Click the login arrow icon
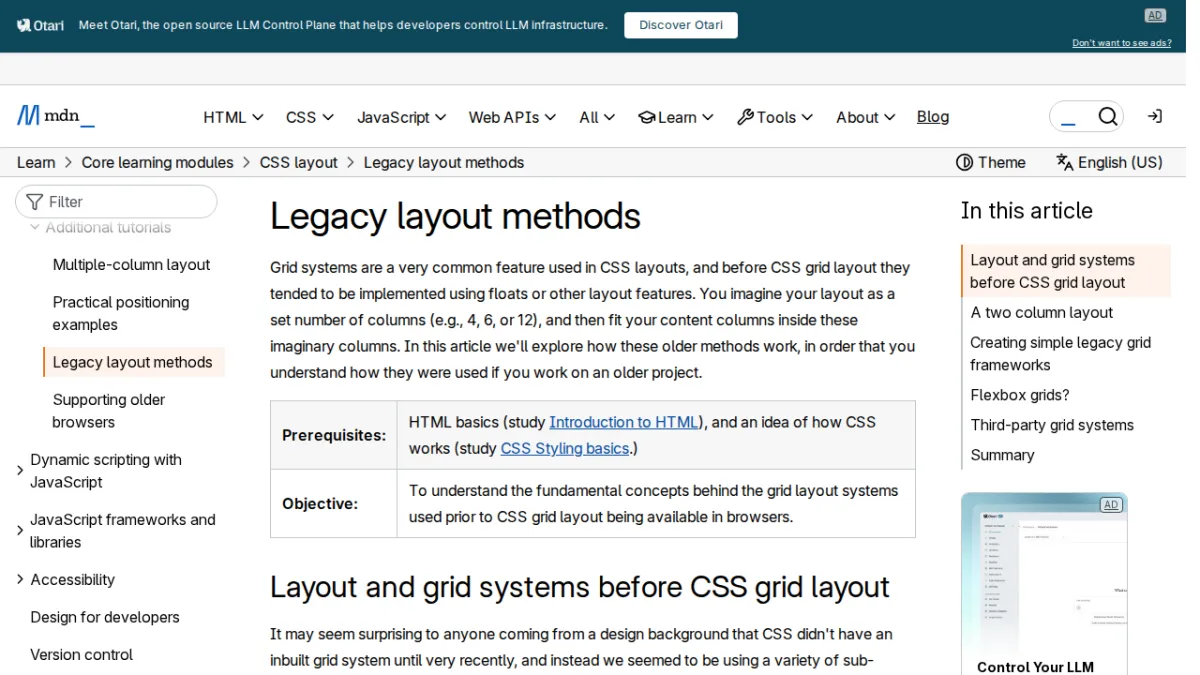1200x675 pixels. [1155, 116]
